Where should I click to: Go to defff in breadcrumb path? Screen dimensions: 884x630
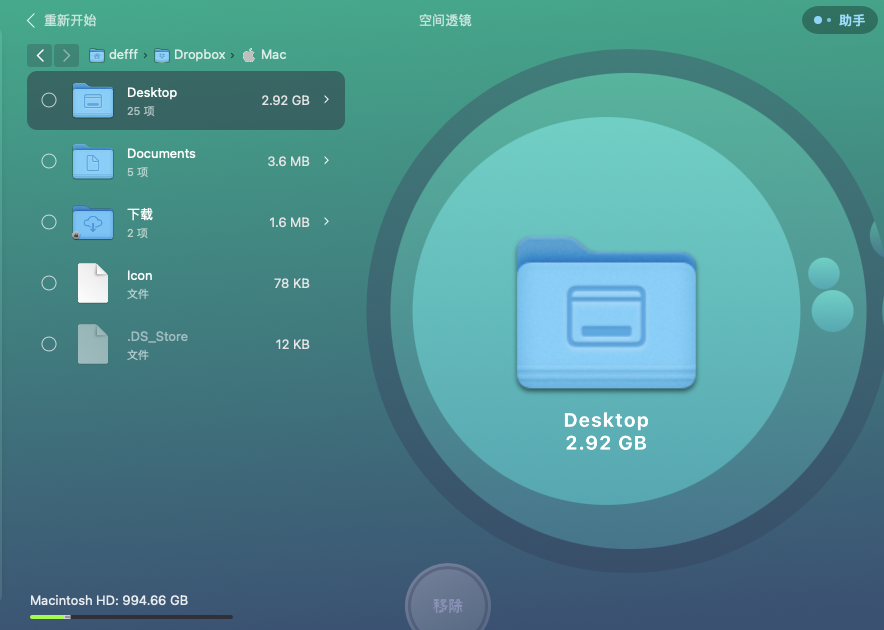point(122,55)
